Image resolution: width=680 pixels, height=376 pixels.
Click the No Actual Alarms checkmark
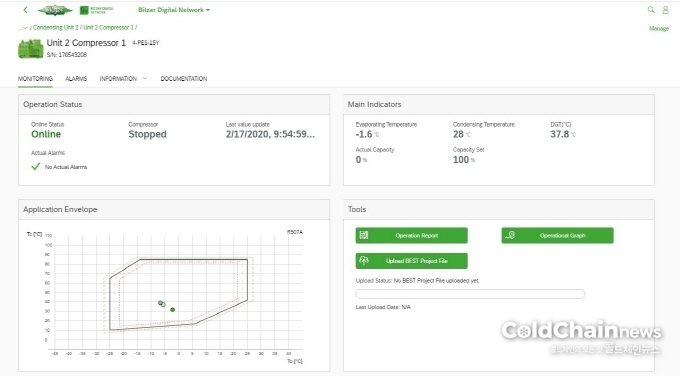point(36,167)
